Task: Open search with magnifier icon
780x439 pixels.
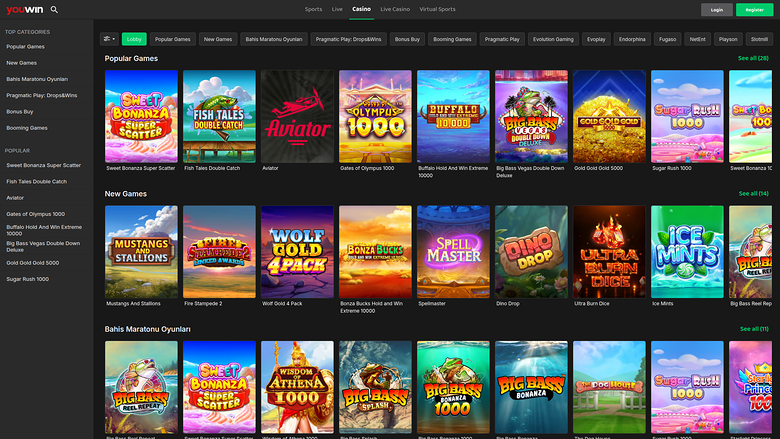Action: pyautogui.click(x=54, y=9)
